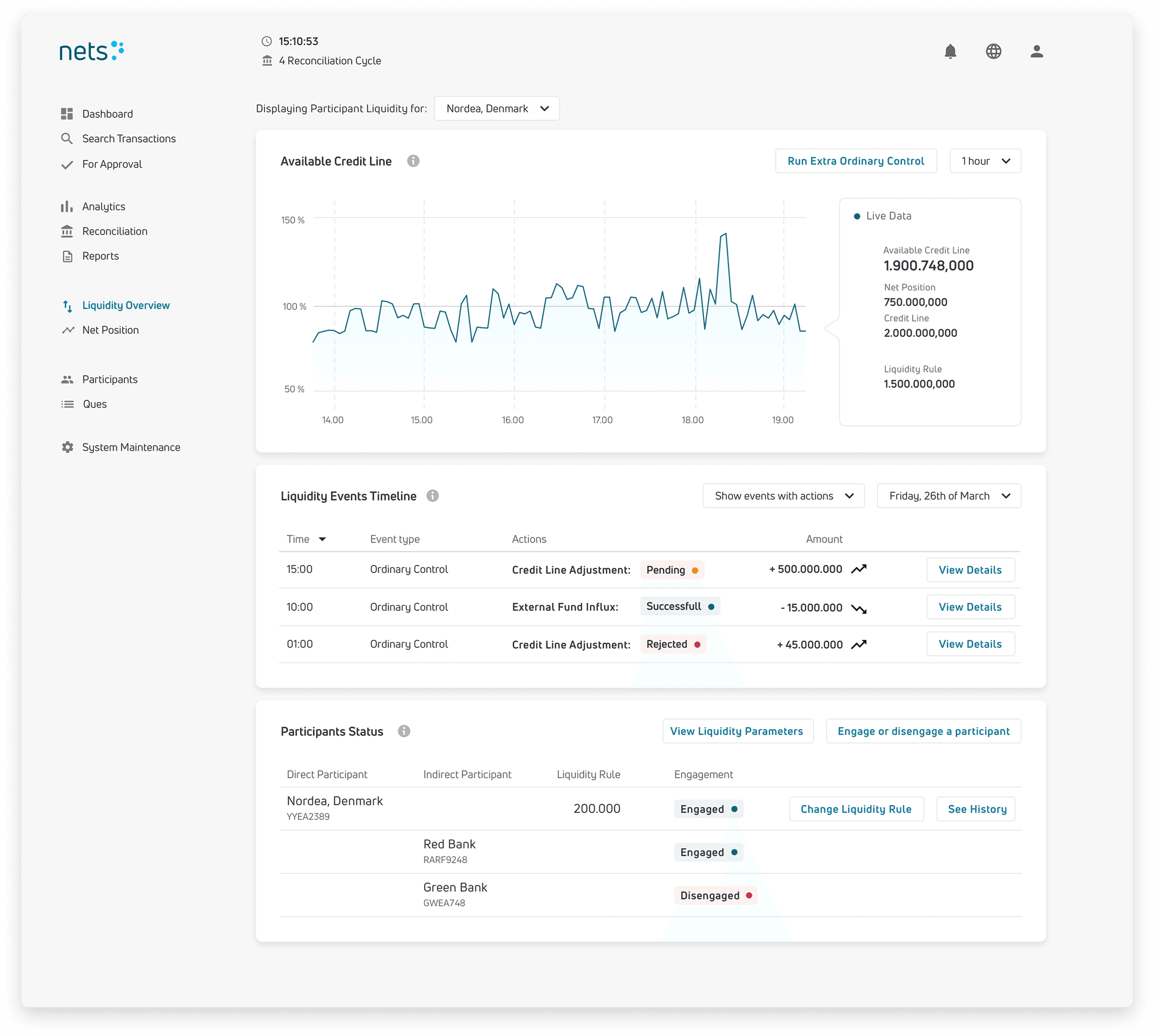Open Show events with actions dropdown
The height and width of the screenshot is (1036, 1154).
coord(784,496)
